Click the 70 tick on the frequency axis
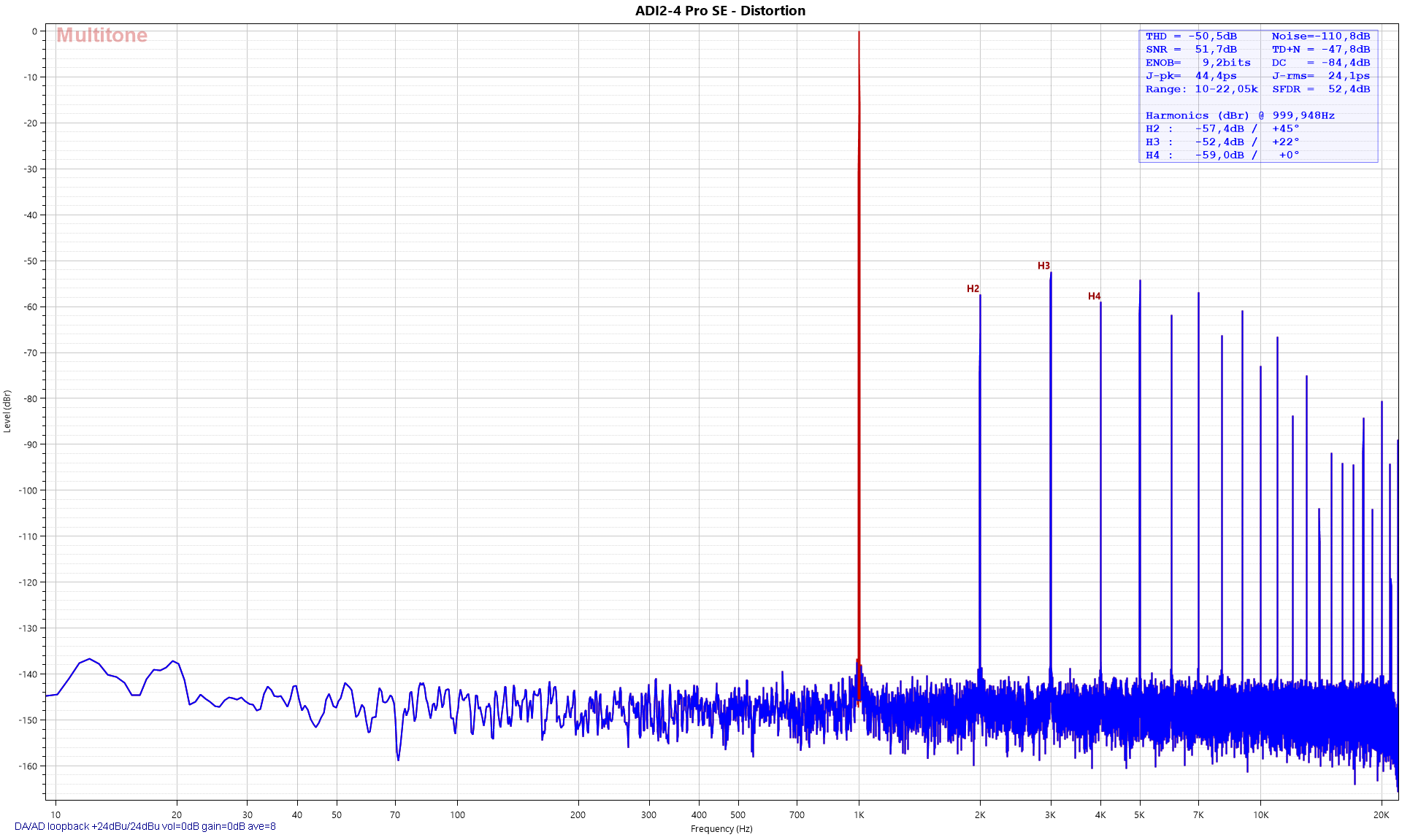This screenshot has width=1402, height=840. tap(395, 815)
